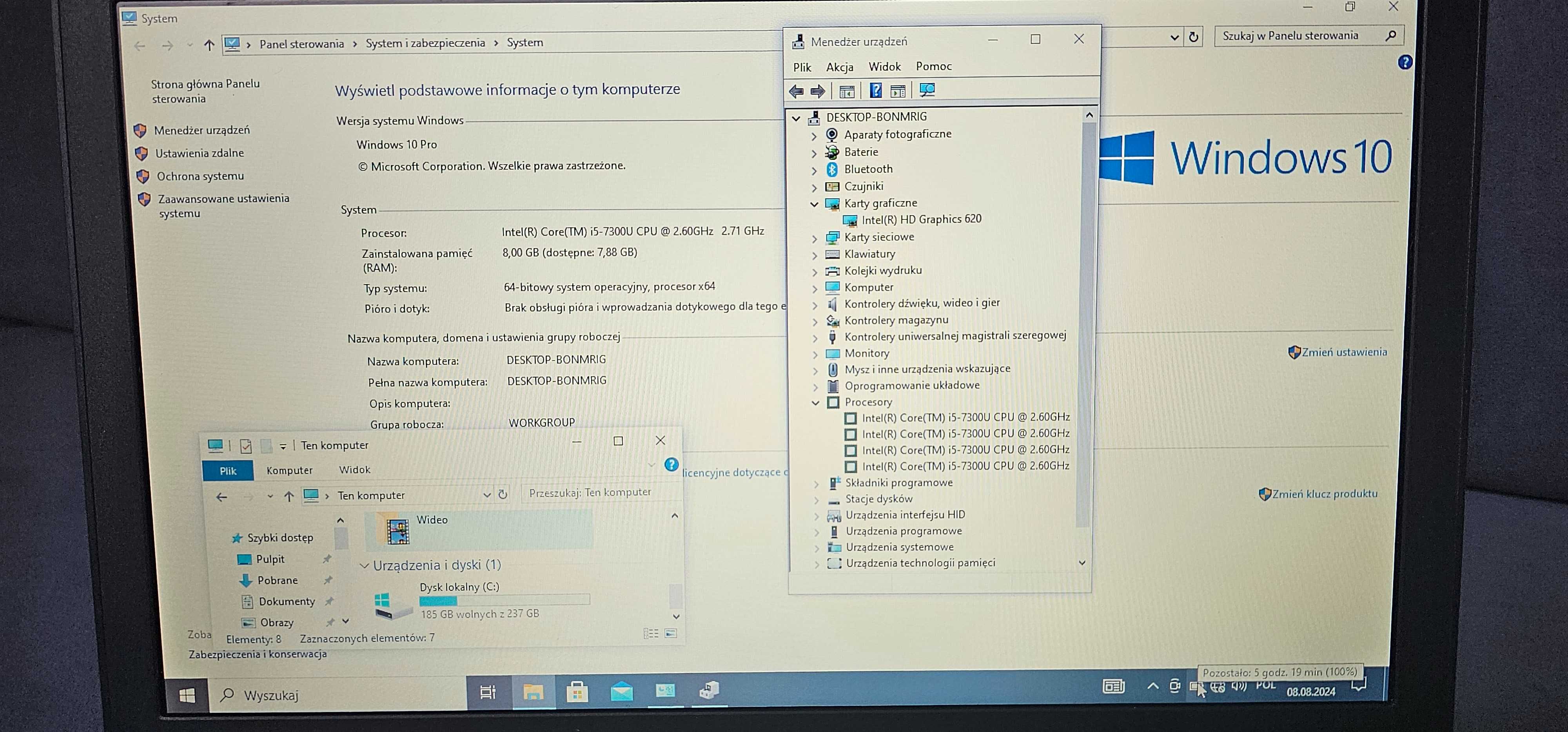Screen dimensions: 1568x732
Task: Open Microsoft Store from the taskbar
Action: 577,692
